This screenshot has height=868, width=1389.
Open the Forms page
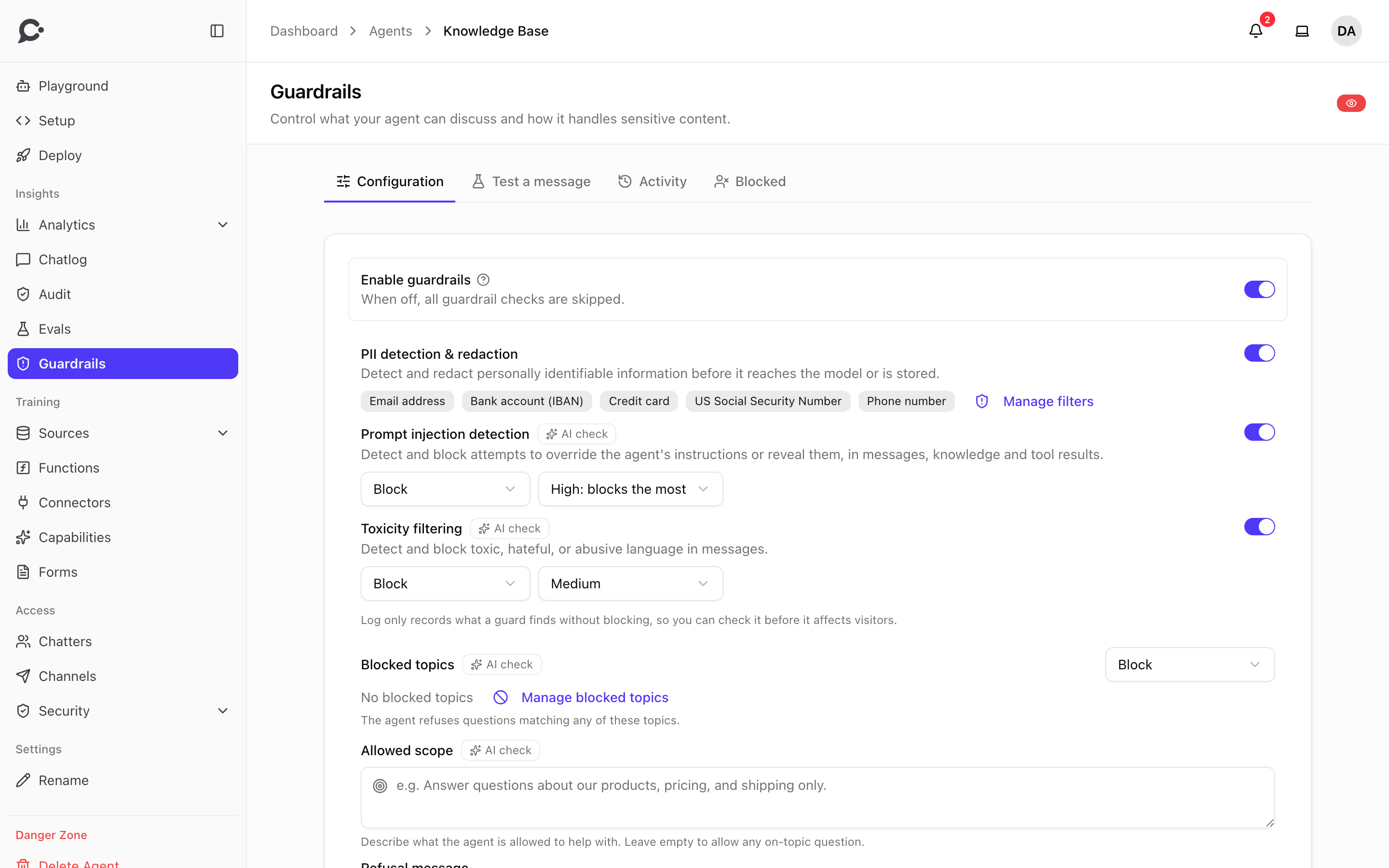(x=123, y=572)
